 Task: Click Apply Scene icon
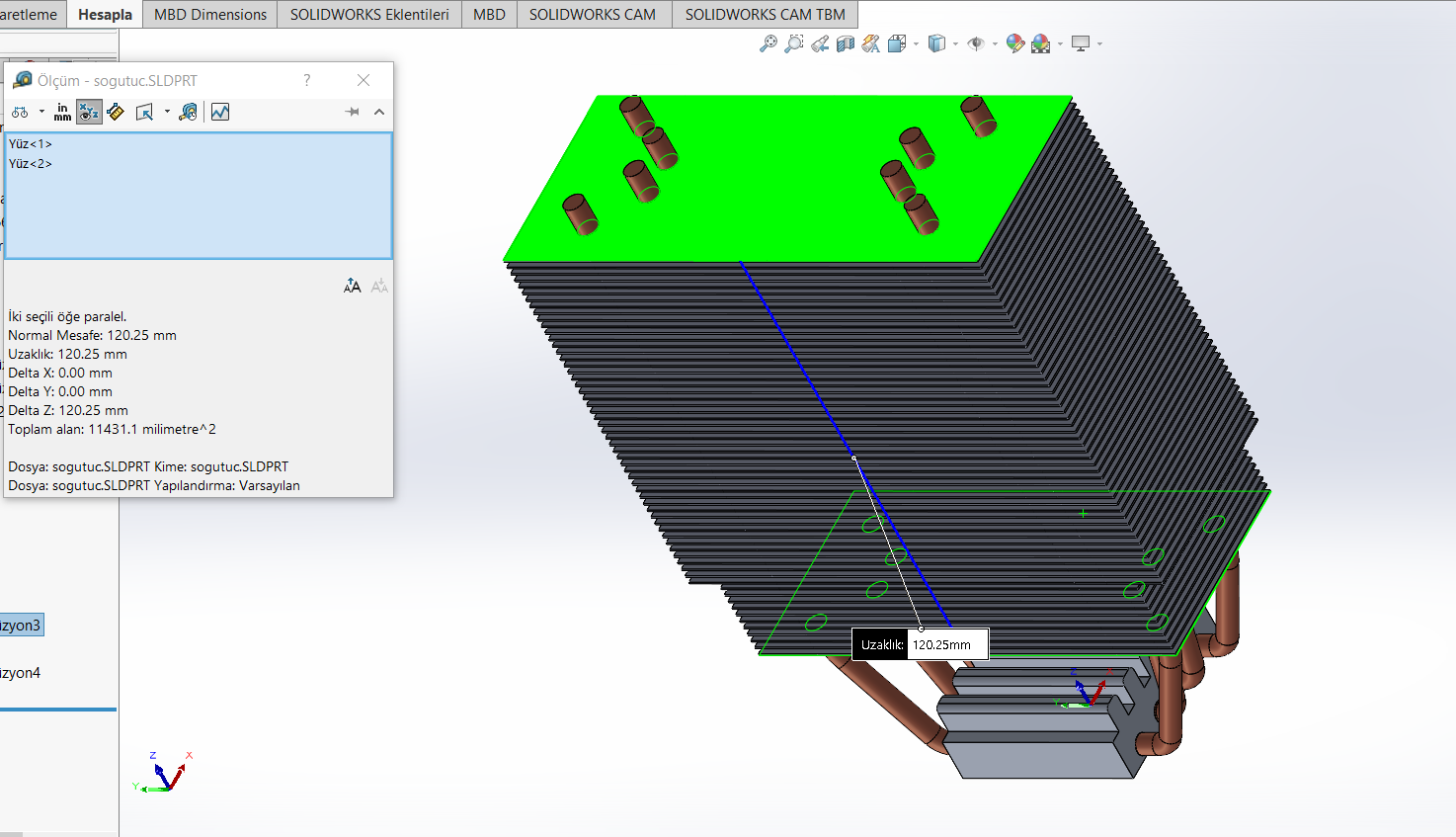pyautogui.click(x=1041, y=43)
